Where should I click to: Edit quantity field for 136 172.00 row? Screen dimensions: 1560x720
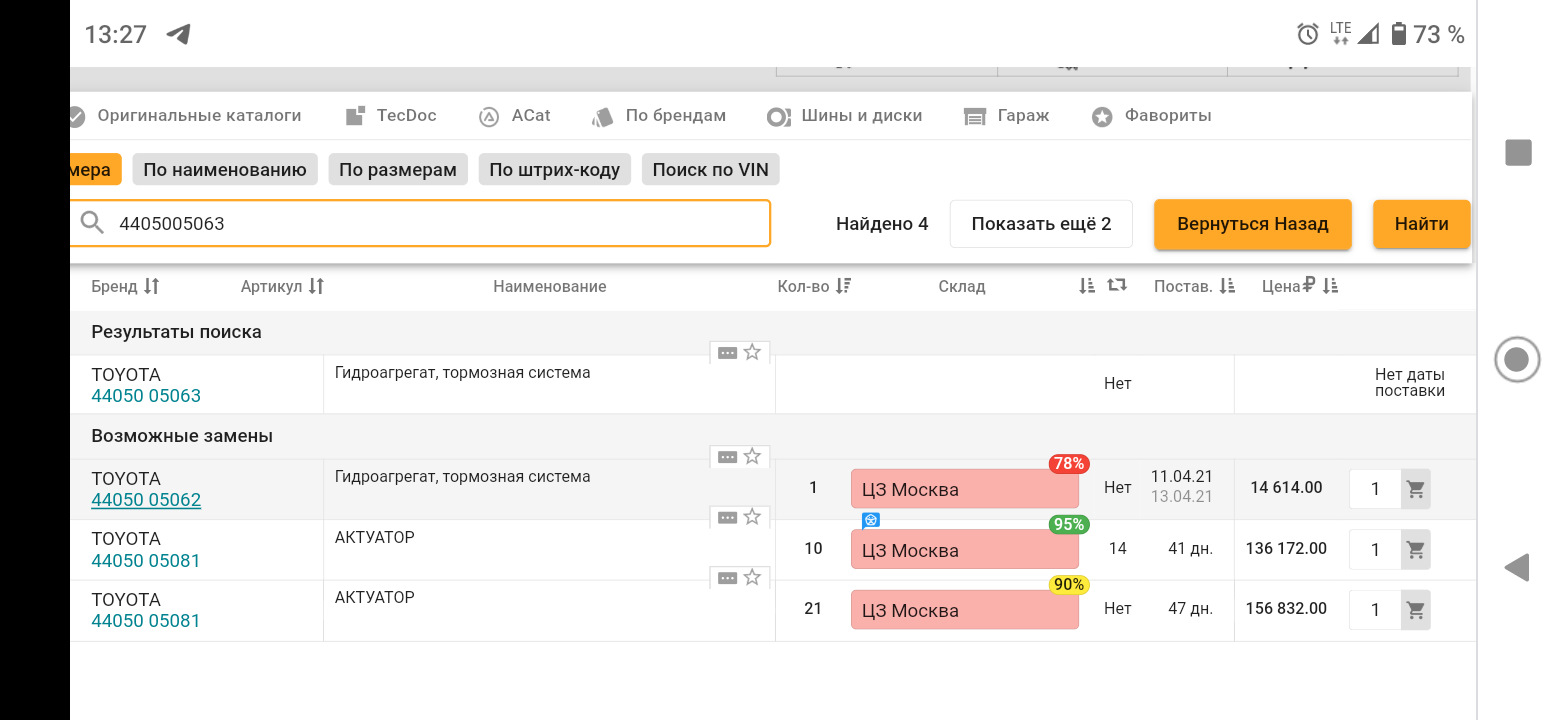coord(1375,550)
